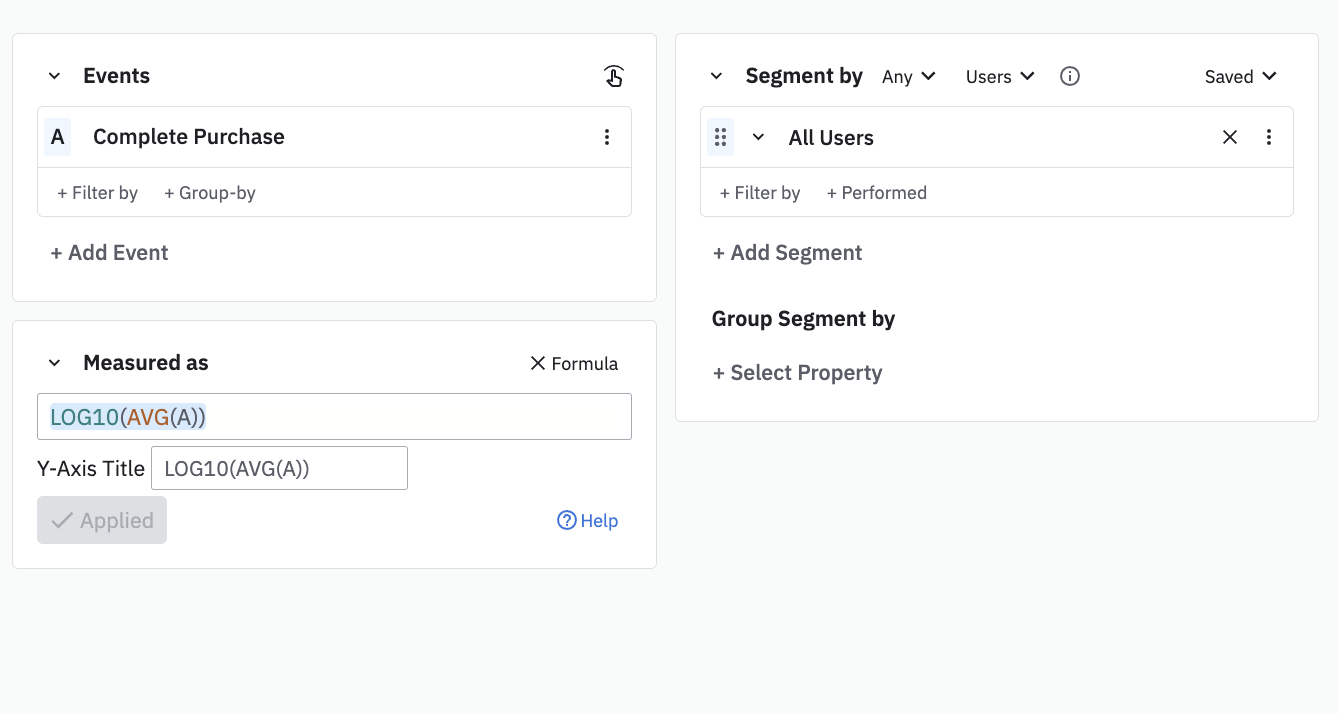
Task: Grab the drag handle beside All Users
Action: pos(720,137)
